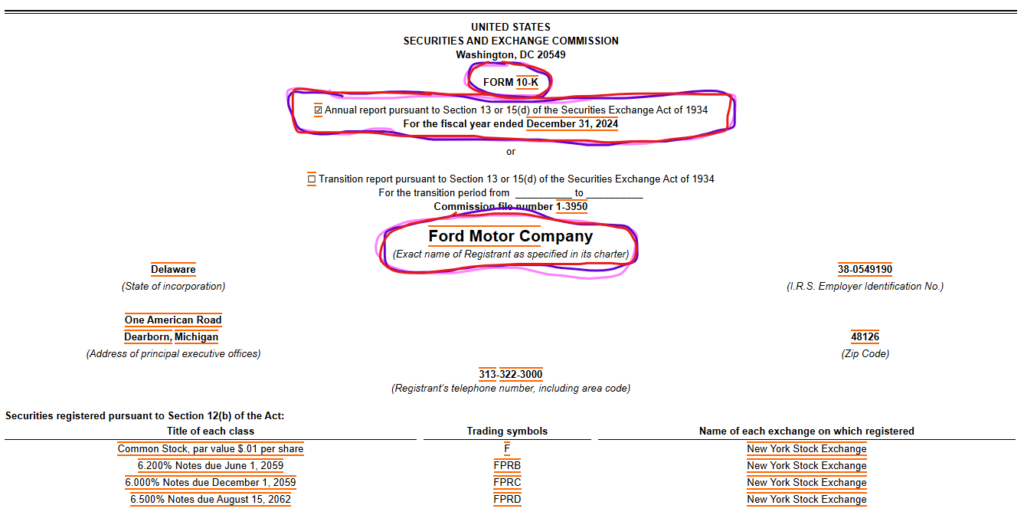Click the Ford Motor Company registrant name
This screenshot has width=1024, height=525.
pos(511,236)
